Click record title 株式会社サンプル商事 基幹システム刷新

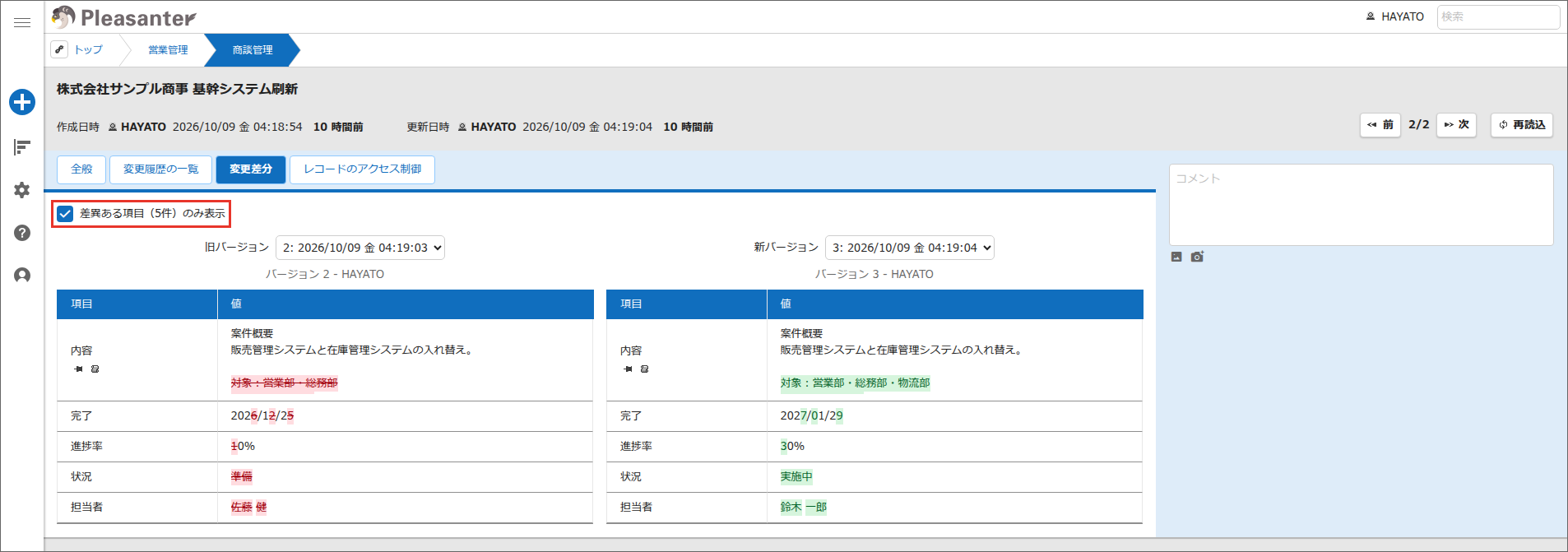point(177,89)
